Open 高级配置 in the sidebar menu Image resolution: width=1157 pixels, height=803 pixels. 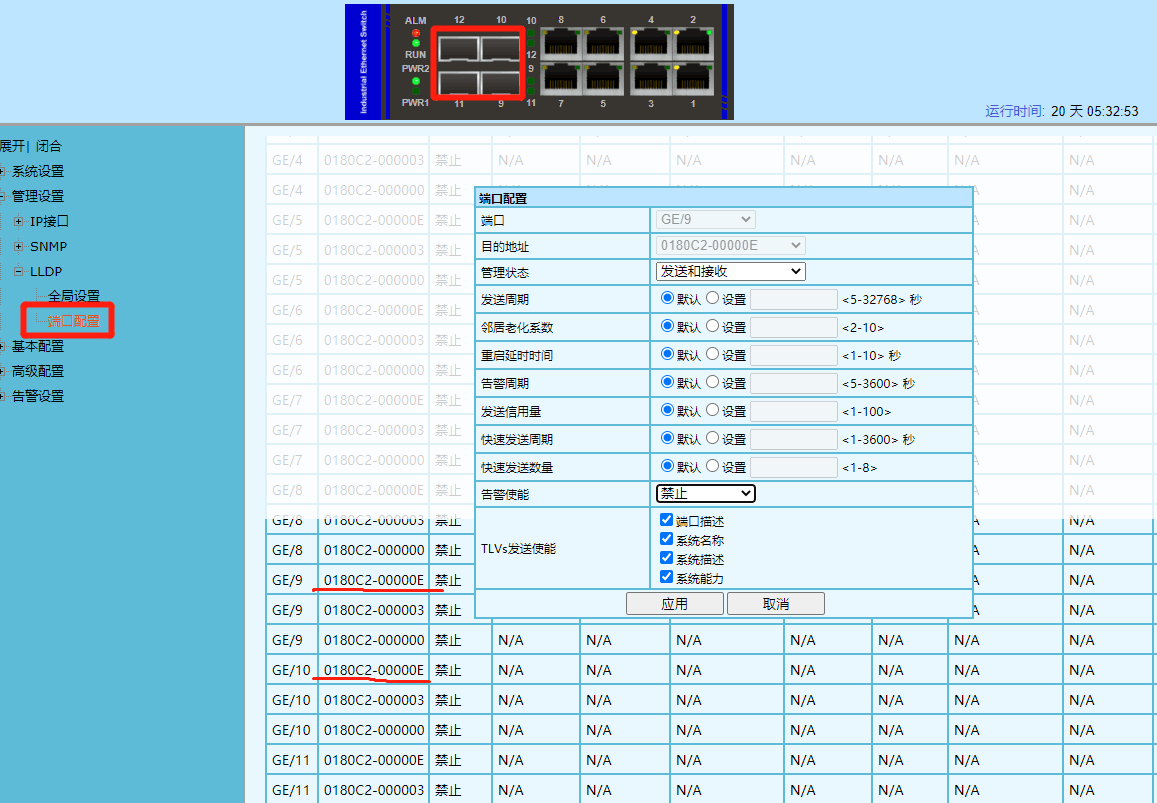click(38, 371)
